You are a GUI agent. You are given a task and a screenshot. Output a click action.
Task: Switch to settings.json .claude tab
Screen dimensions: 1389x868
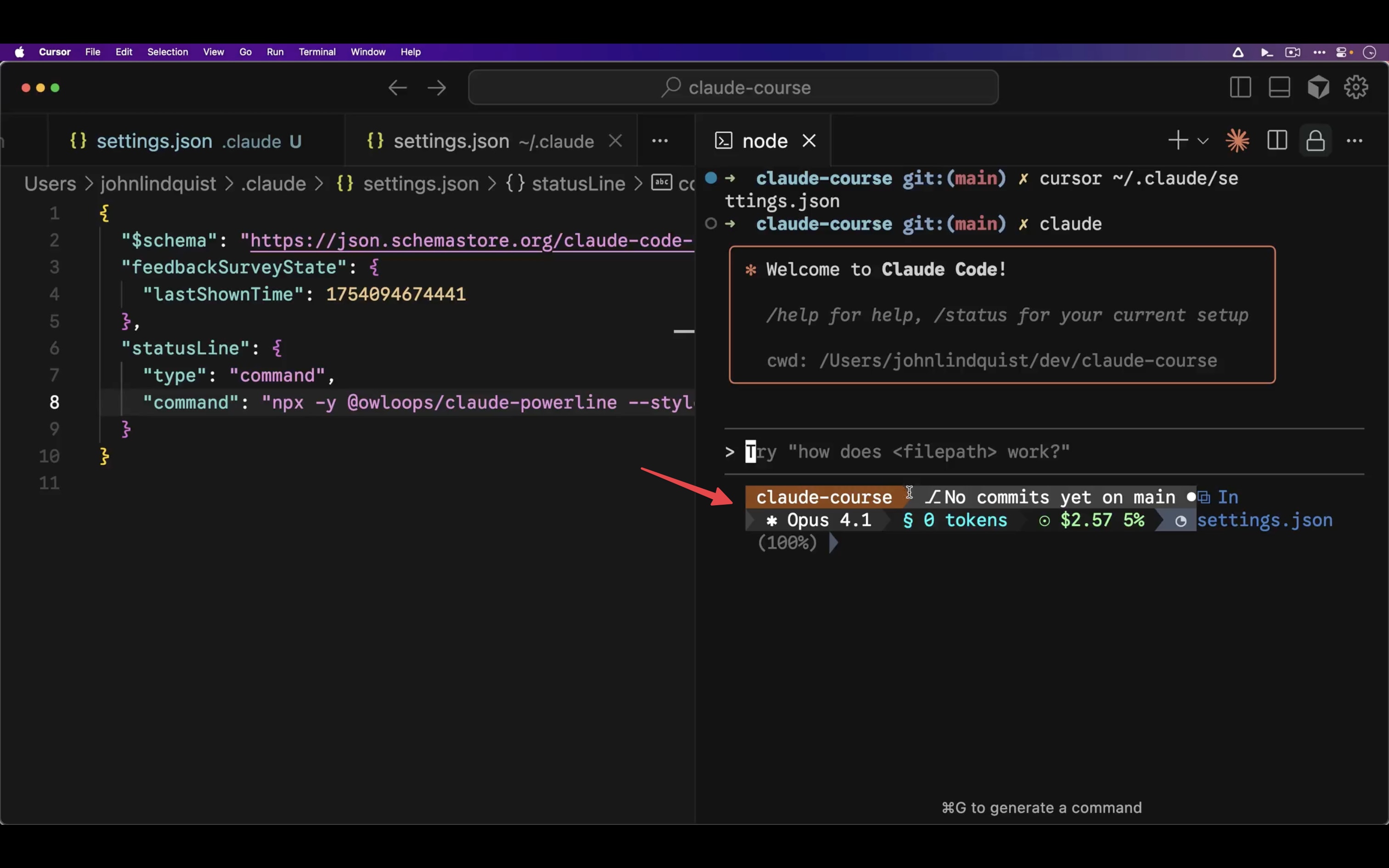point(197,141)
